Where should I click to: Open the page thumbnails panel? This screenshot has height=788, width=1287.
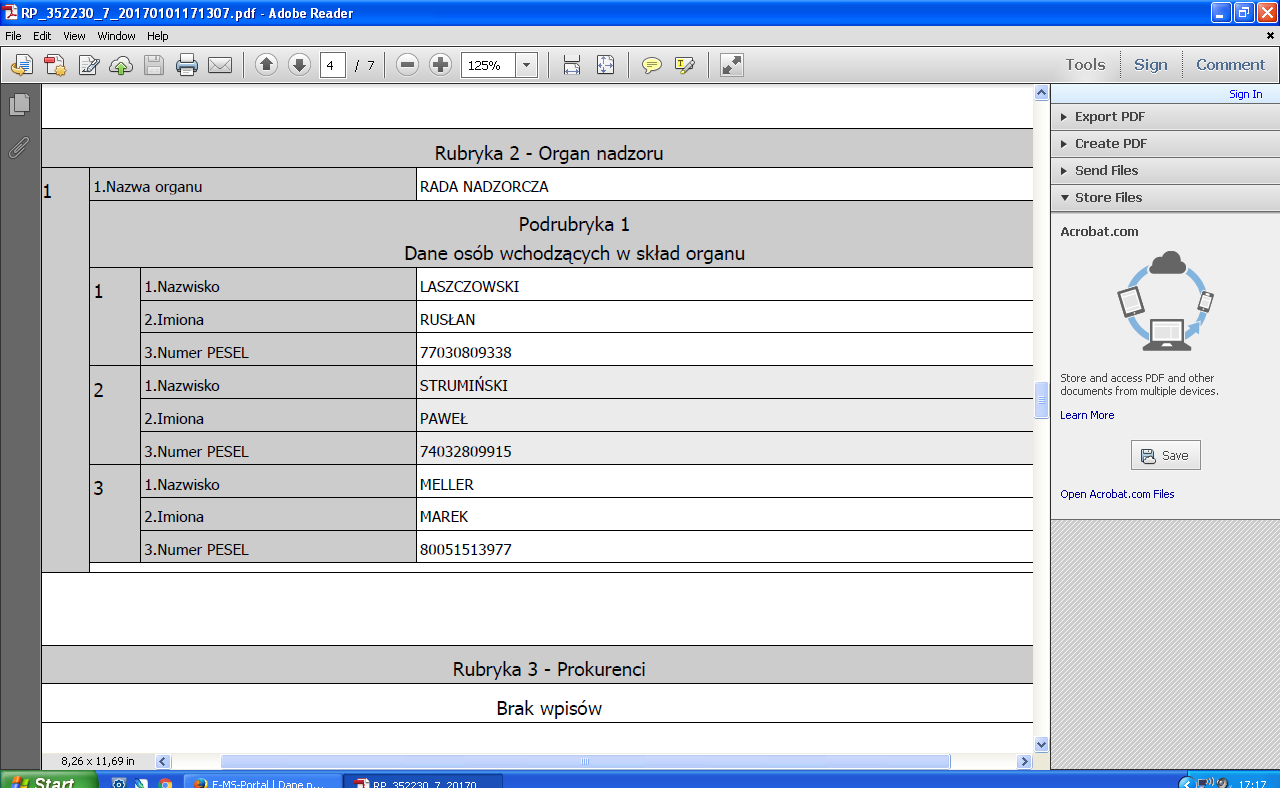tap(19, 104)
